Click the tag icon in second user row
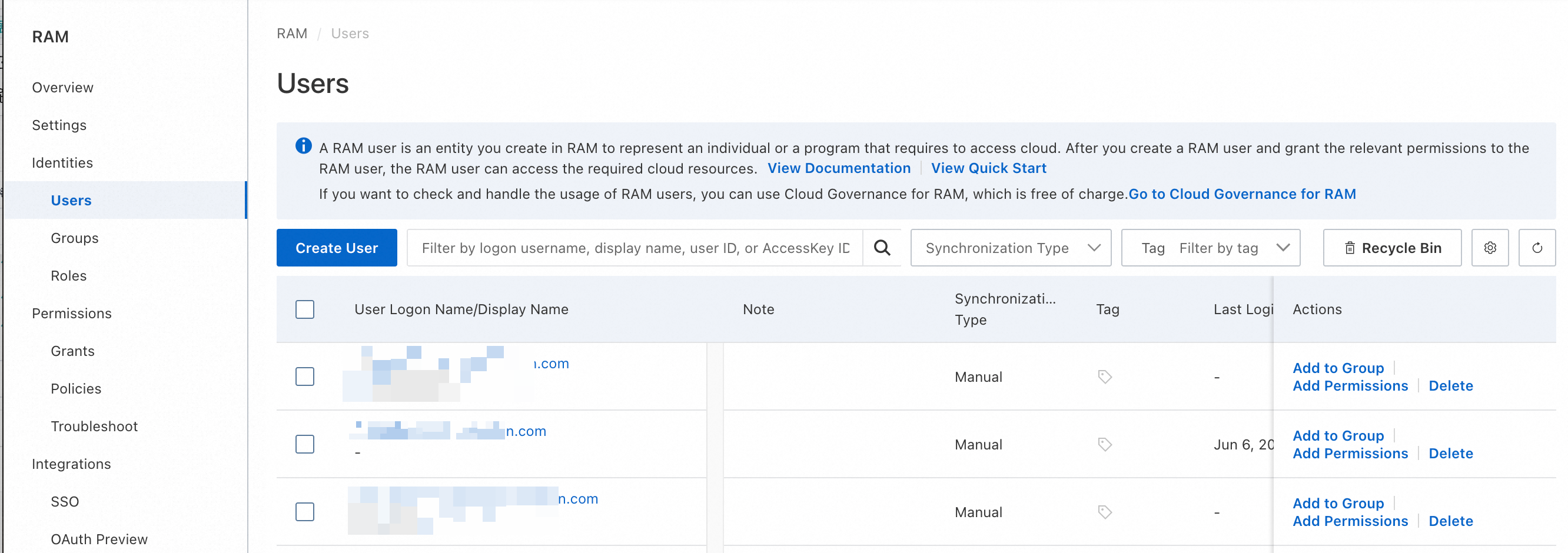This screenshot has height=553, width=1568. (x=1104, y=444)
